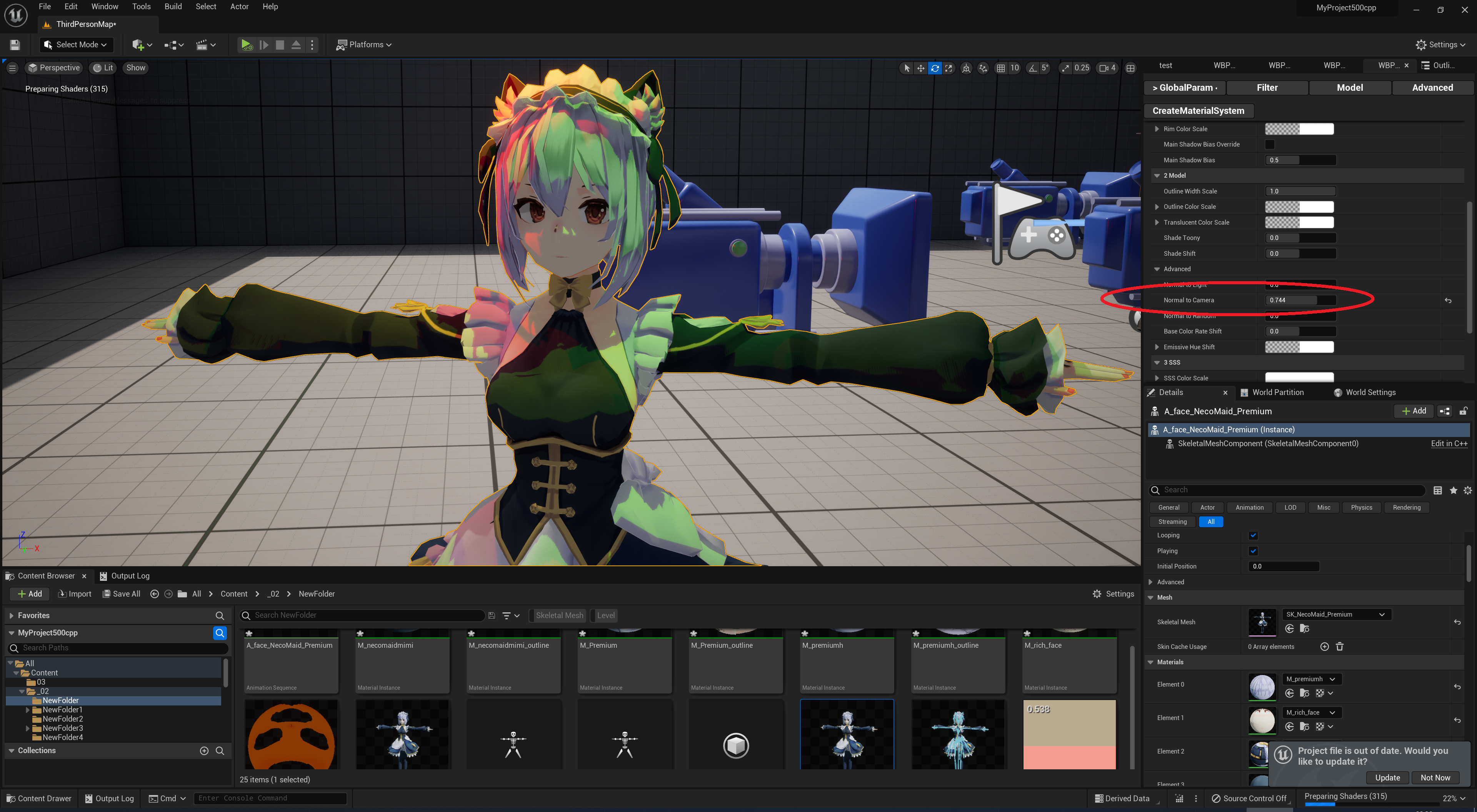This screenshot has height=812, width=1477.
Task: Collapse the 2 Model section
Action: click(x=1157, y=175)
